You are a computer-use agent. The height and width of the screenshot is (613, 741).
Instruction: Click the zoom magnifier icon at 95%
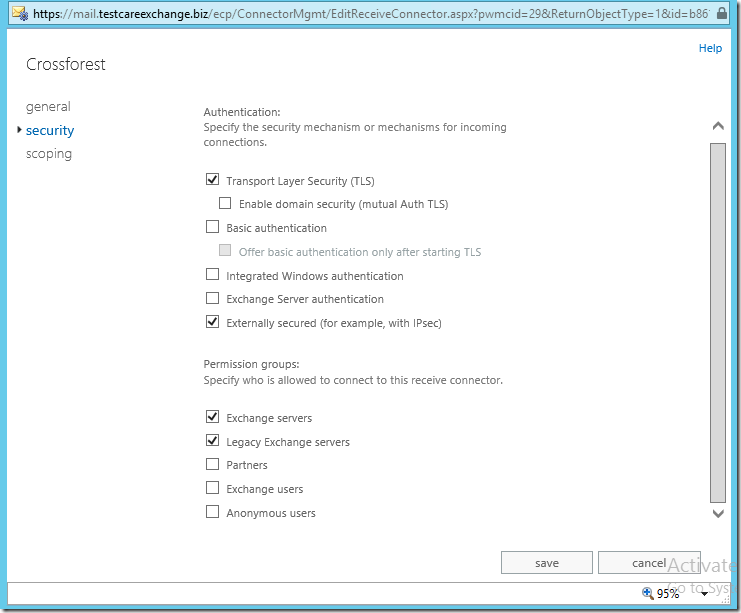point(647,593)
